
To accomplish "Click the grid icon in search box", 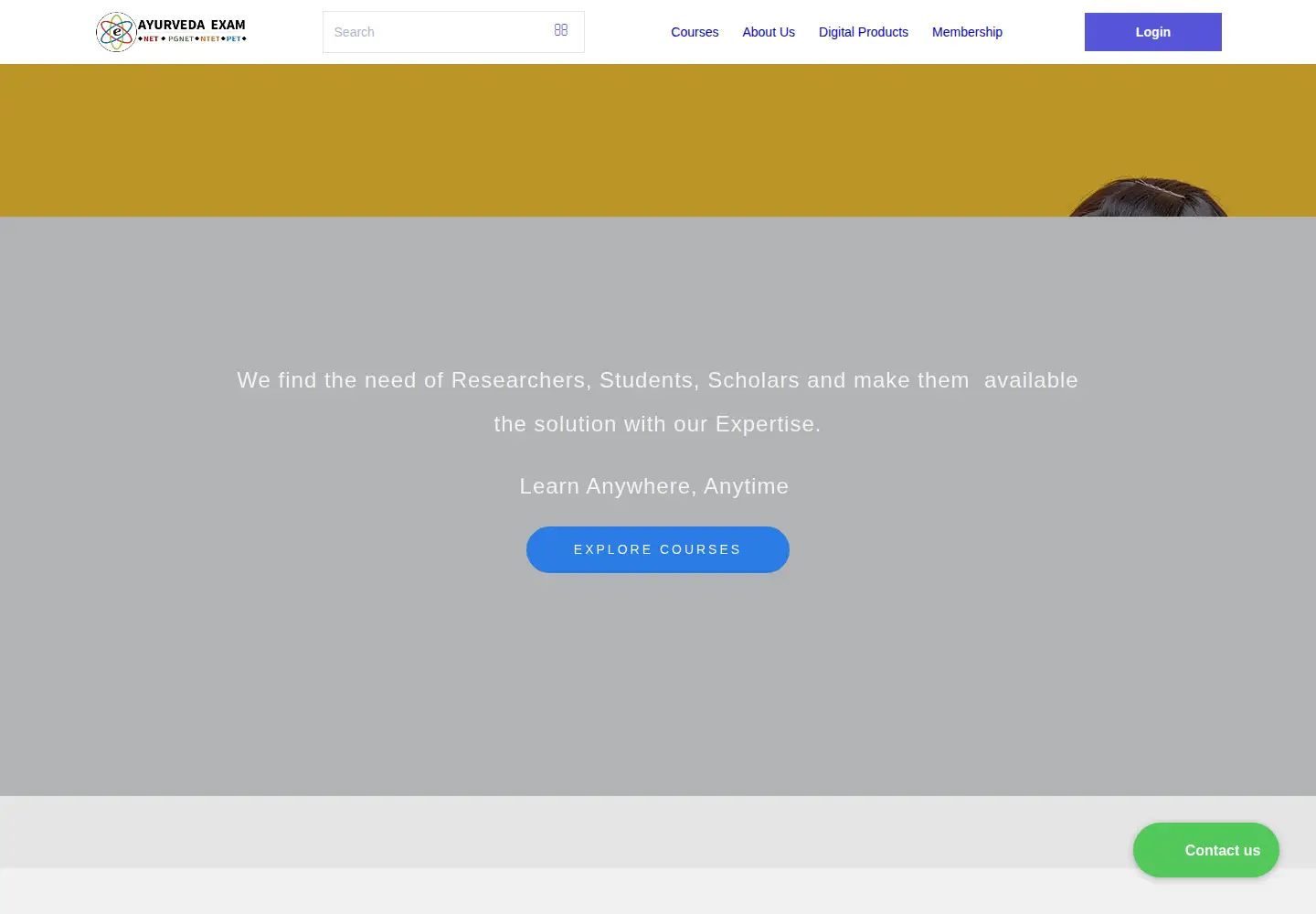I will click(561, 30).
